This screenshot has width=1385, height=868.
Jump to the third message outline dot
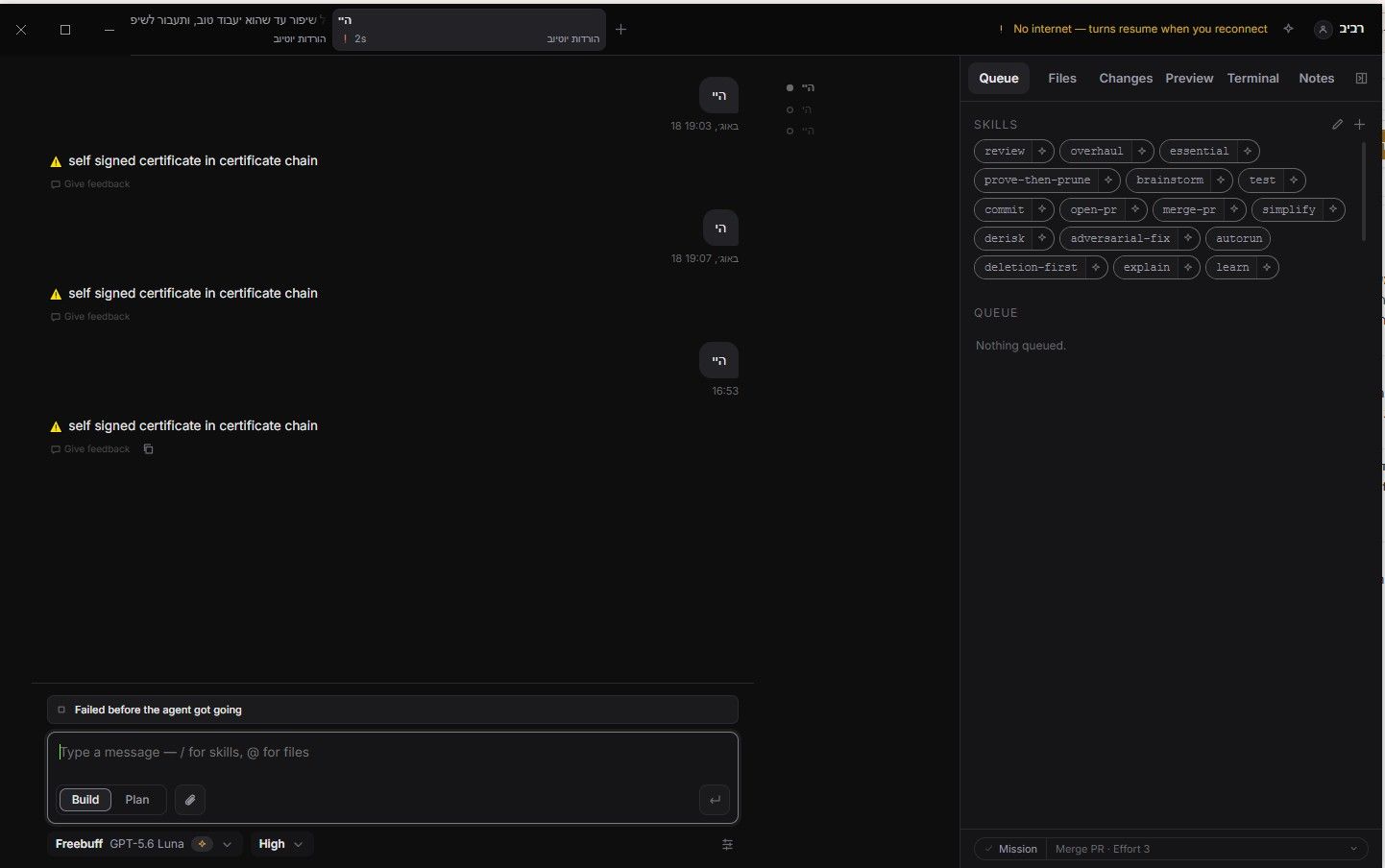(x=790, y=131)
